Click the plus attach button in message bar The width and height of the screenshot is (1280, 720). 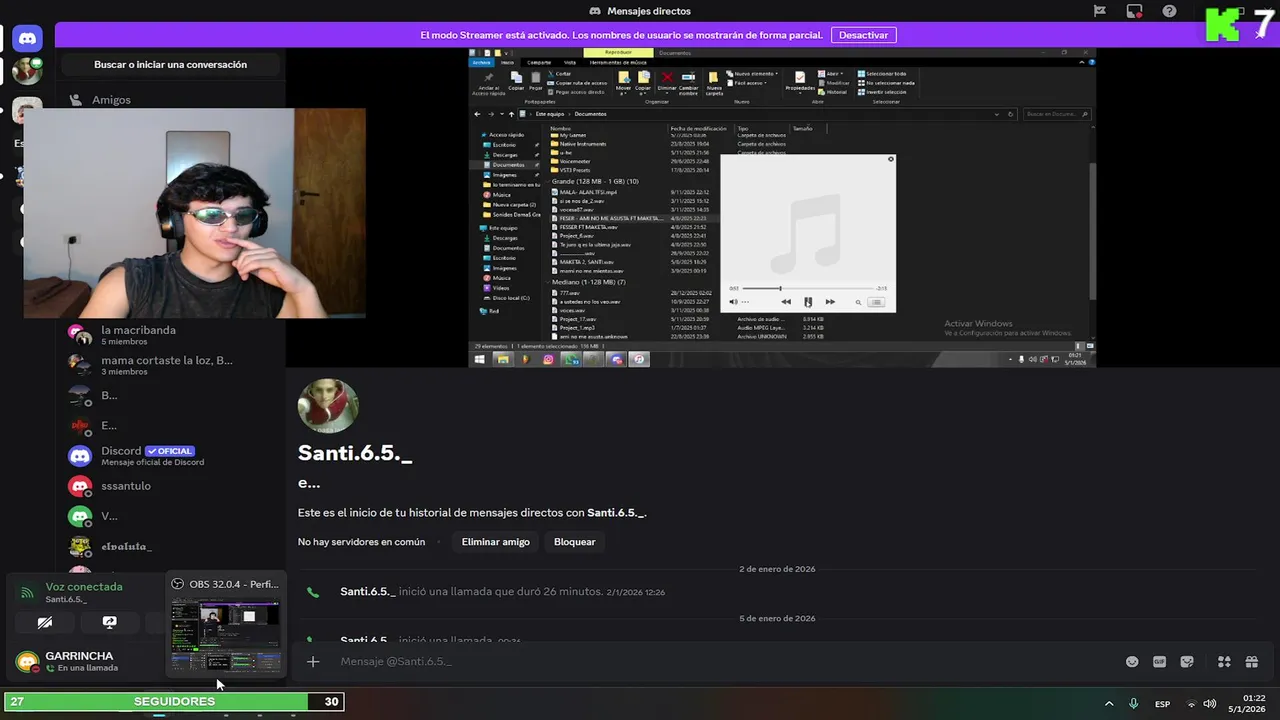click(x=313, y=662)
